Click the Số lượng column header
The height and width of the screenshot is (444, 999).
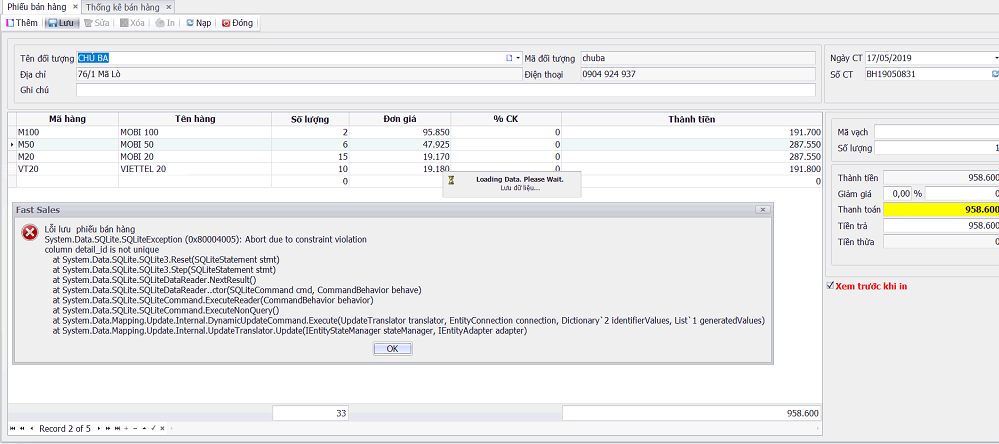click(x=310, y=119)
